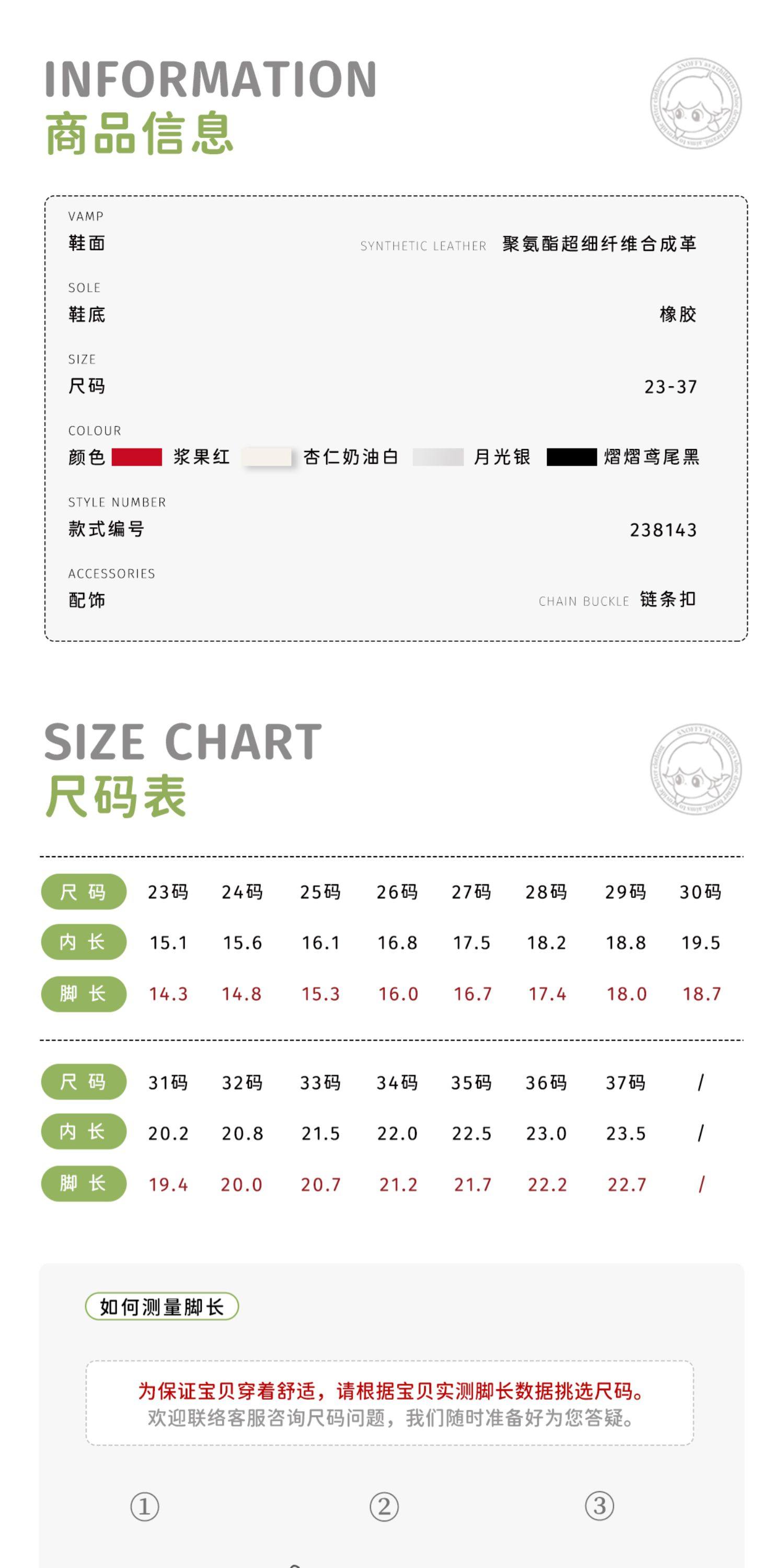Select the 月光银 silver color swatch
Image resolution: width=784 pixels, height=1568 pixels.
tap(439, 457)
